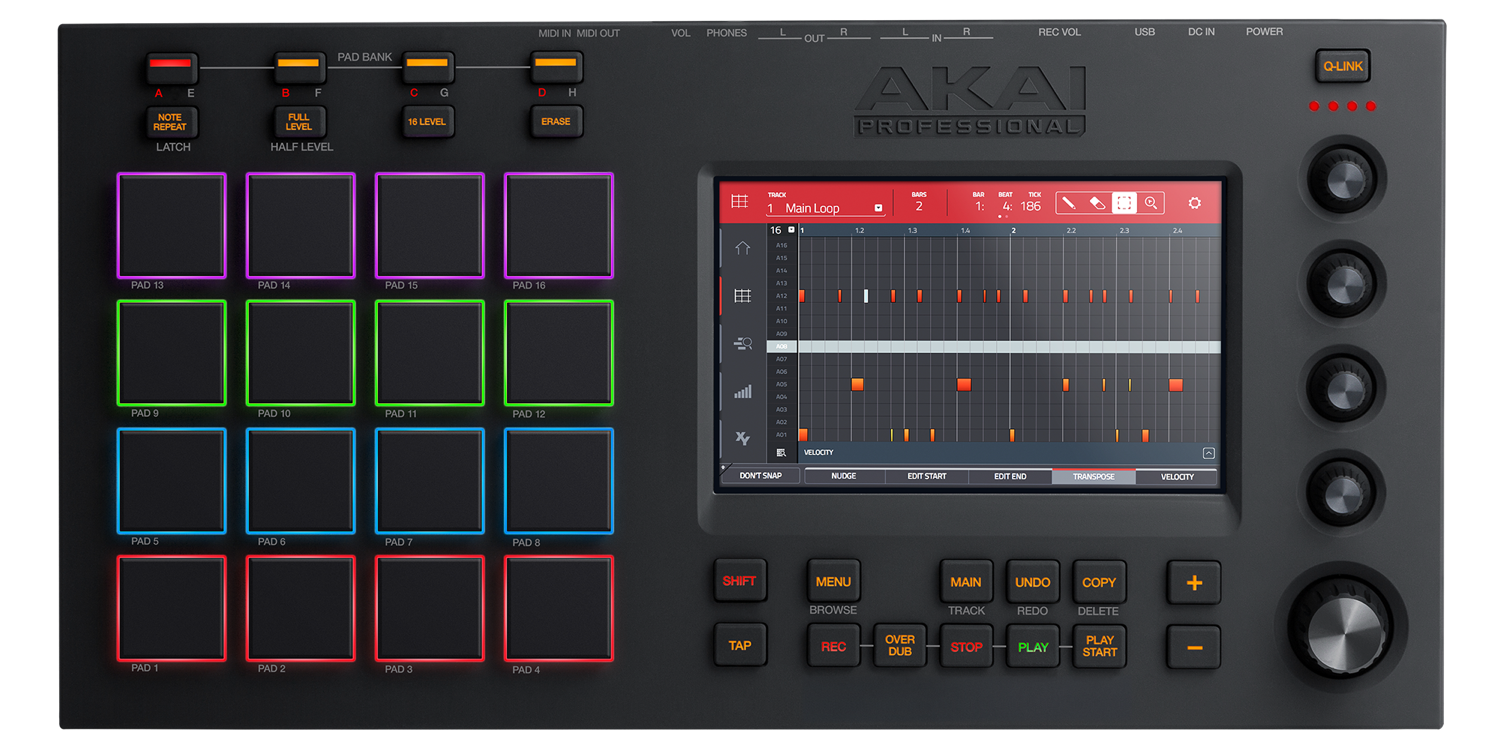Jump to 1.3 marker on ruler
Image resolution: width=1500 pixels, height=750 pixels.
[912, 231]
